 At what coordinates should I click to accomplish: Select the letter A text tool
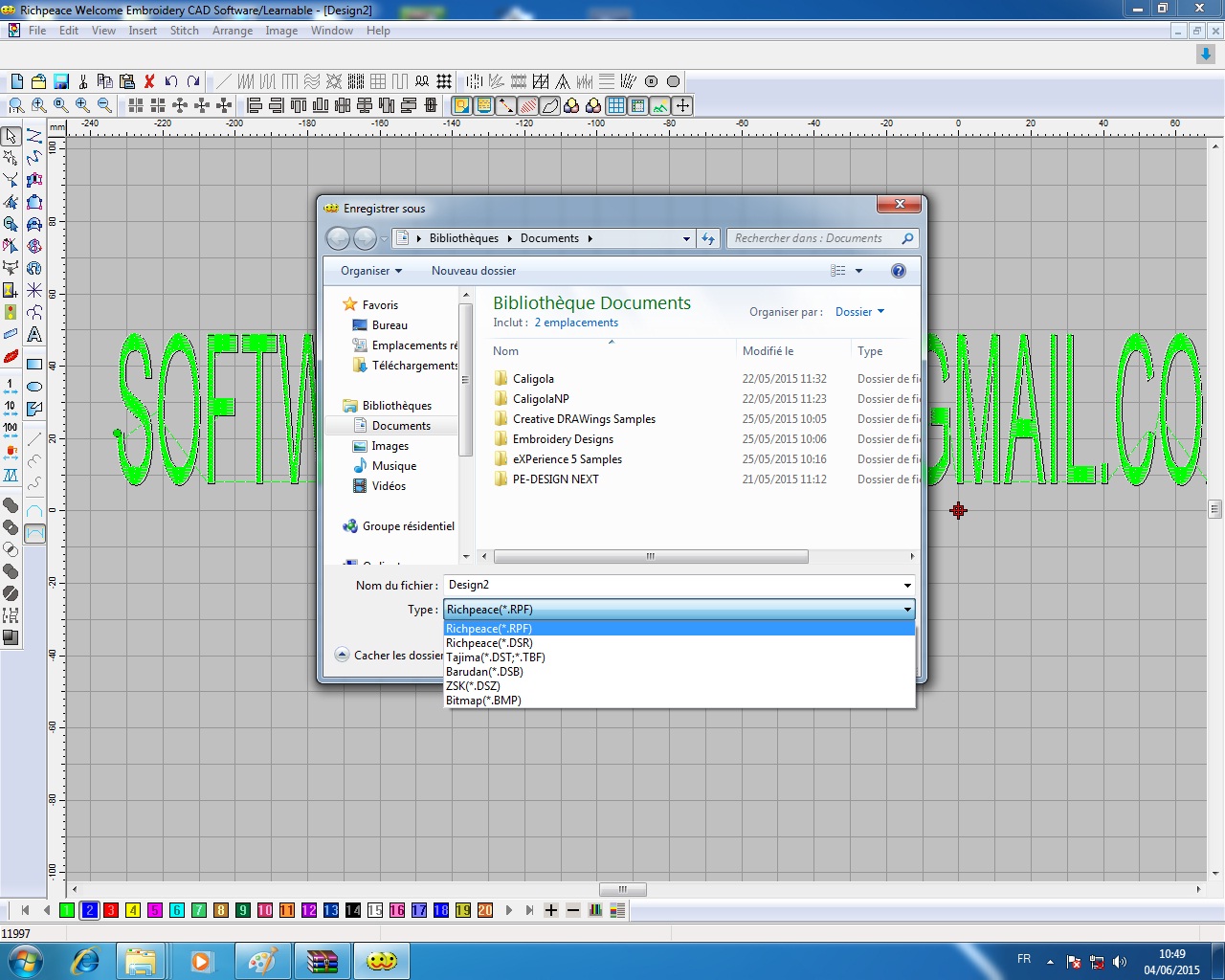coord(34,334)
